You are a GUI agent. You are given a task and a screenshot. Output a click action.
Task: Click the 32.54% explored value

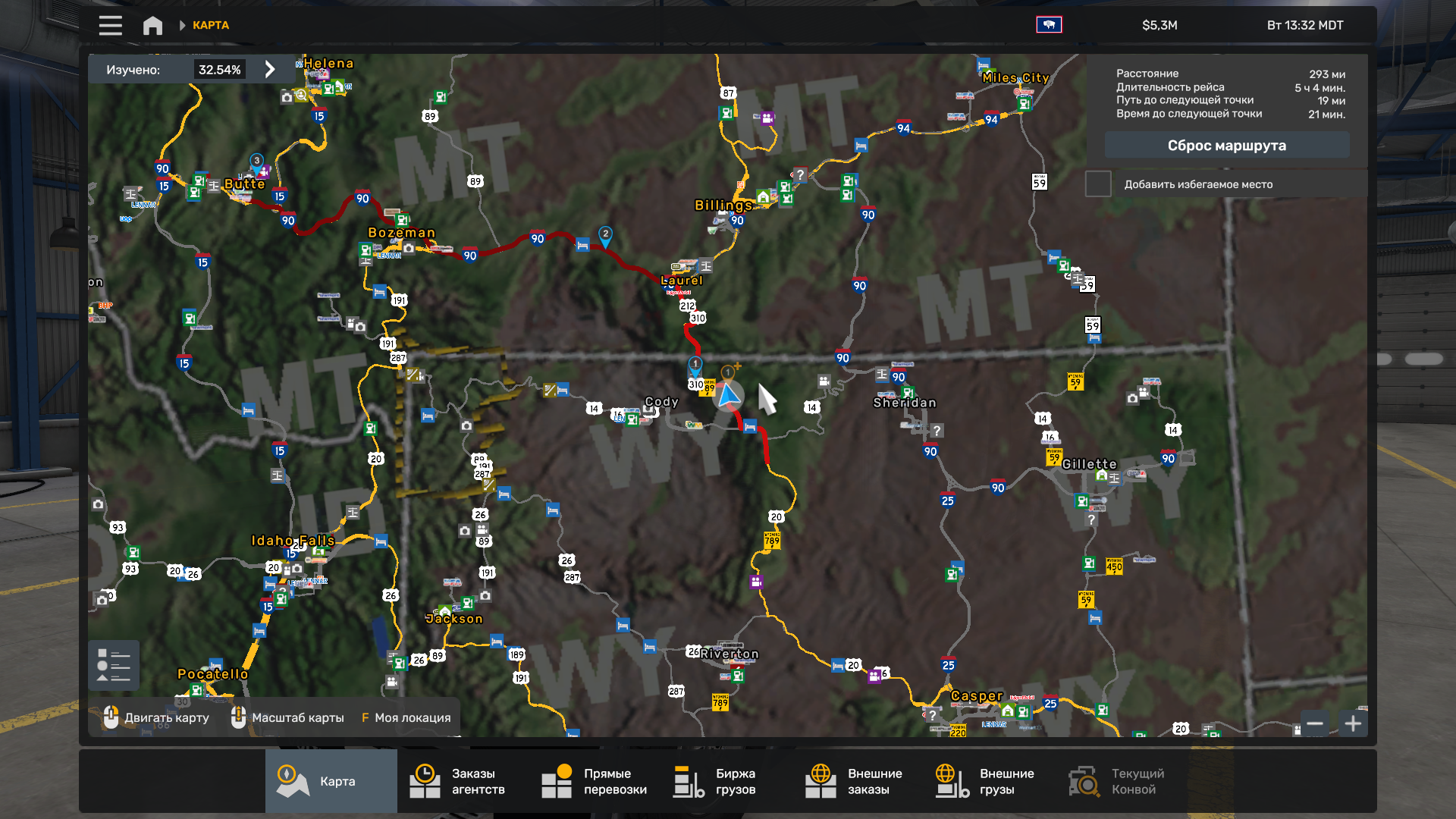pyautogui.click(x=220, y=70)
